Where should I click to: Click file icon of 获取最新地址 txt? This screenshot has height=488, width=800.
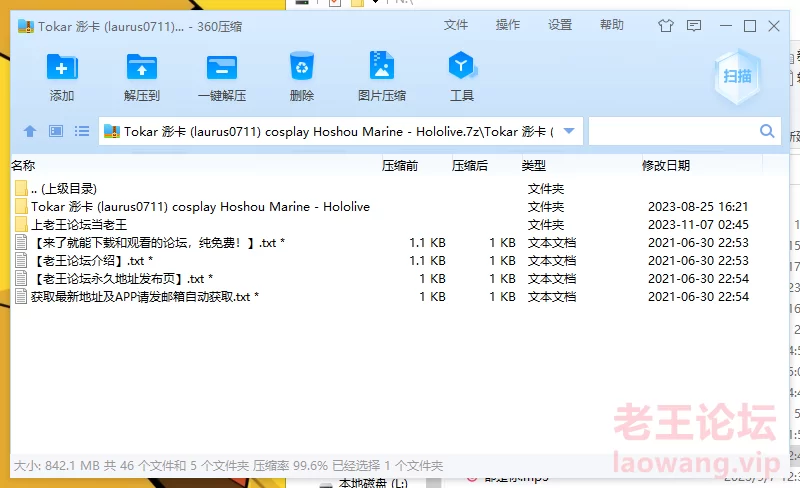click(21, 296)
